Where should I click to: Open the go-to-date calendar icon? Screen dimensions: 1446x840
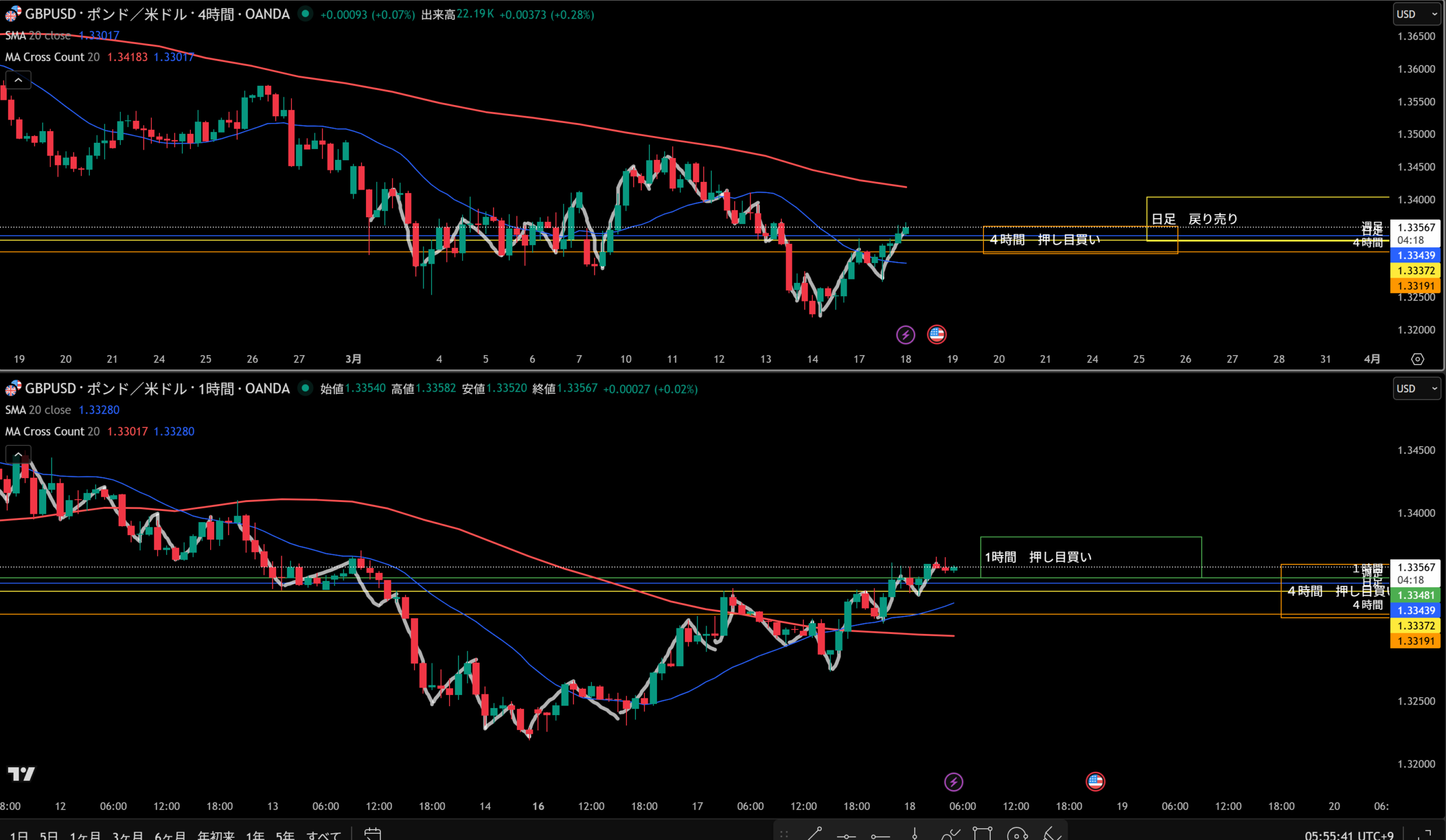click(x=372, y=834)
